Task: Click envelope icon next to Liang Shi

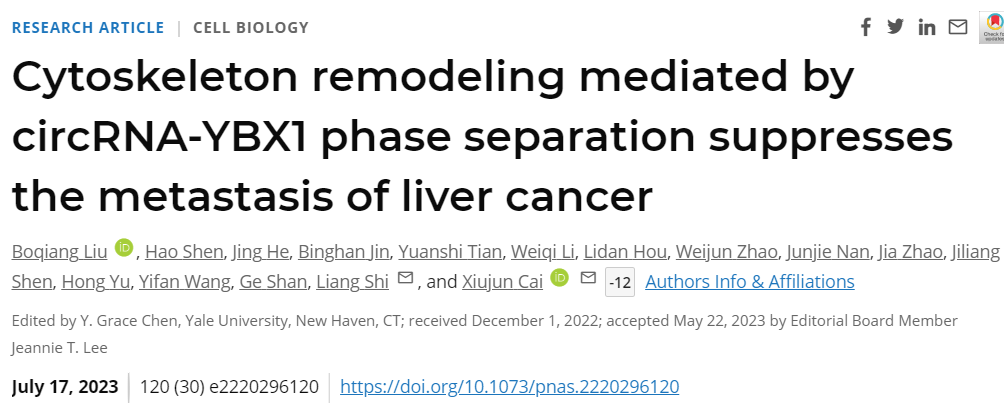Action: coord(405,278)
